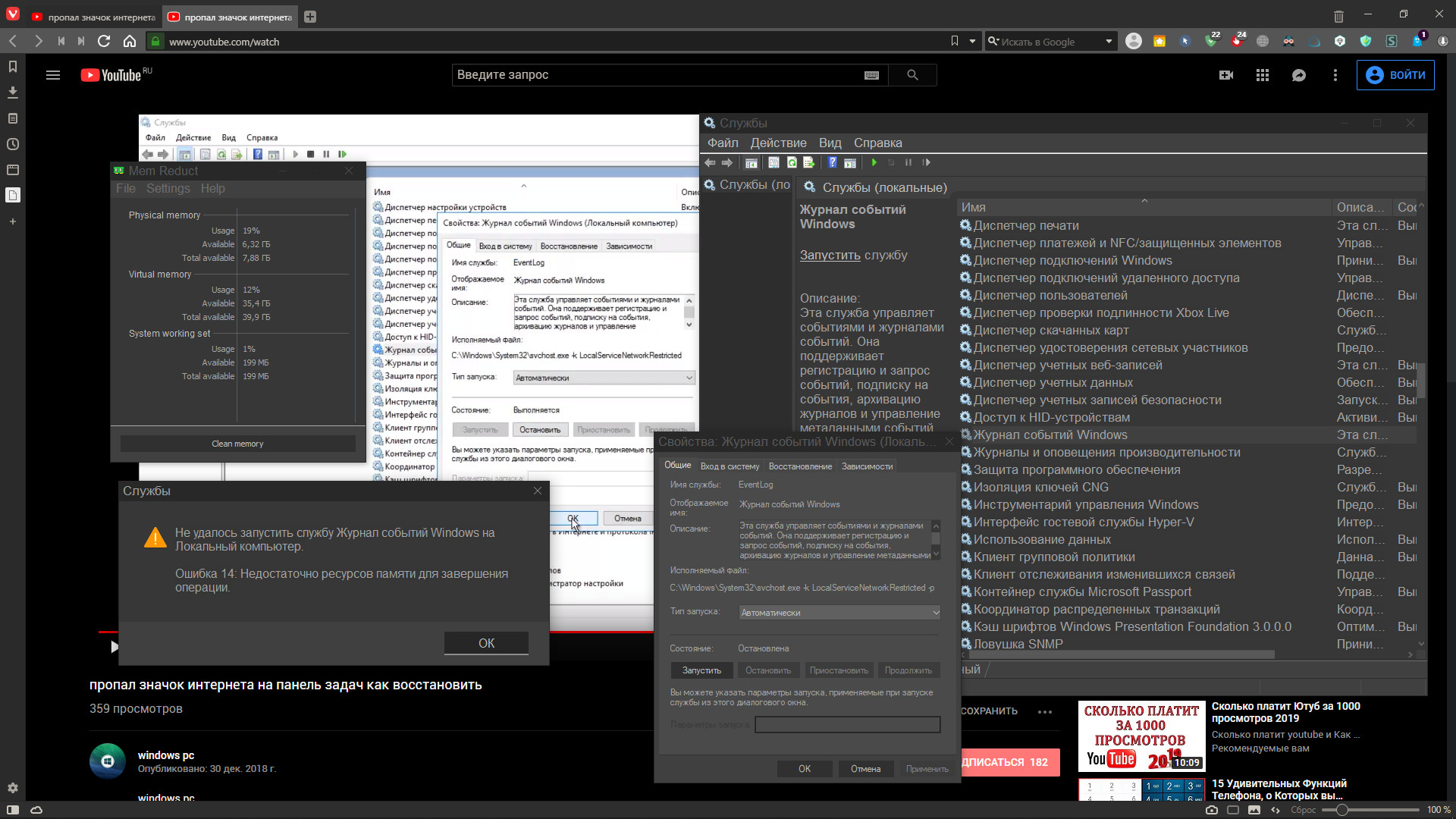Image resolution: width=1456 pixels, height=819 pixels.
Task: Click the Export List icon in Службы toolbar
Action: [x=809, y=162]
